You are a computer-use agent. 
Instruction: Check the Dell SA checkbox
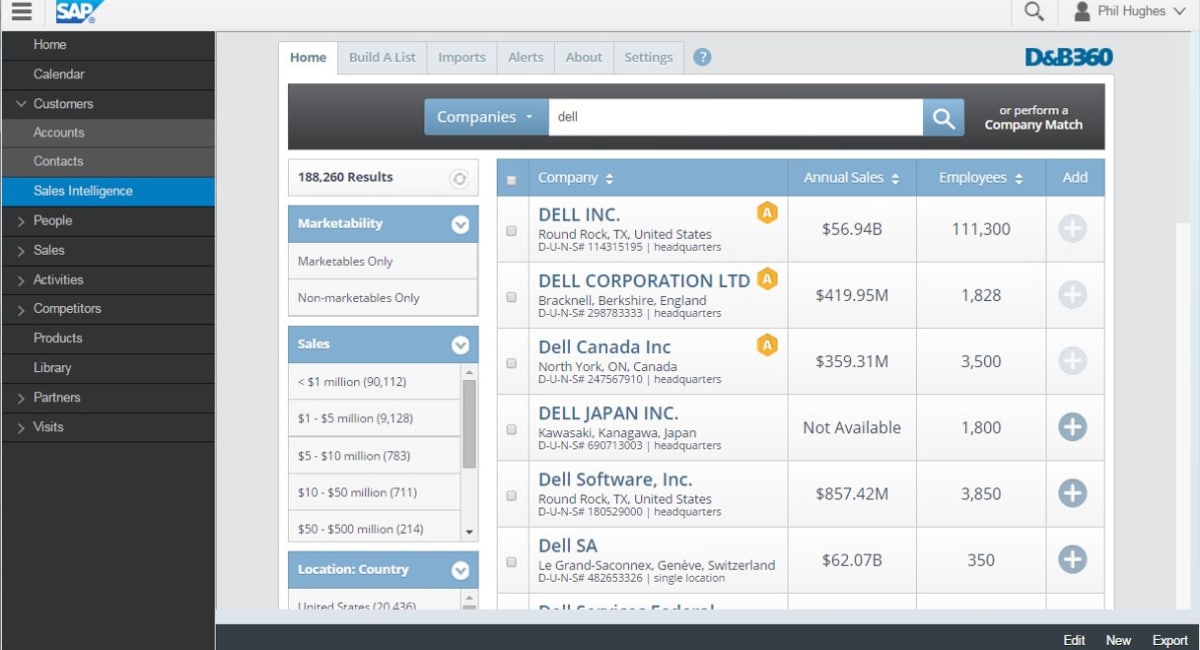[x=512, y=561]
